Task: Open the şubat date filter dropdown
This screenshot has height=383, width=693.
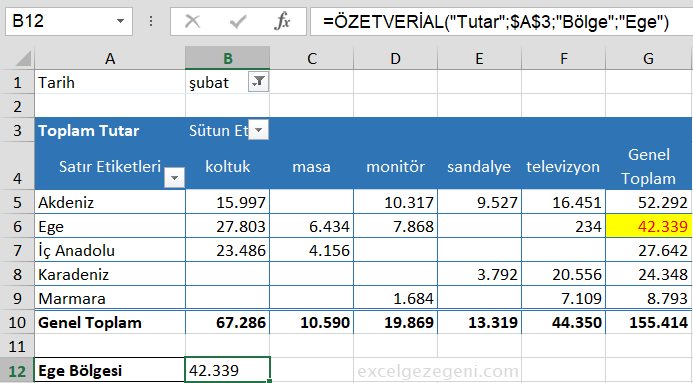Action: click(x=259, y=82)
